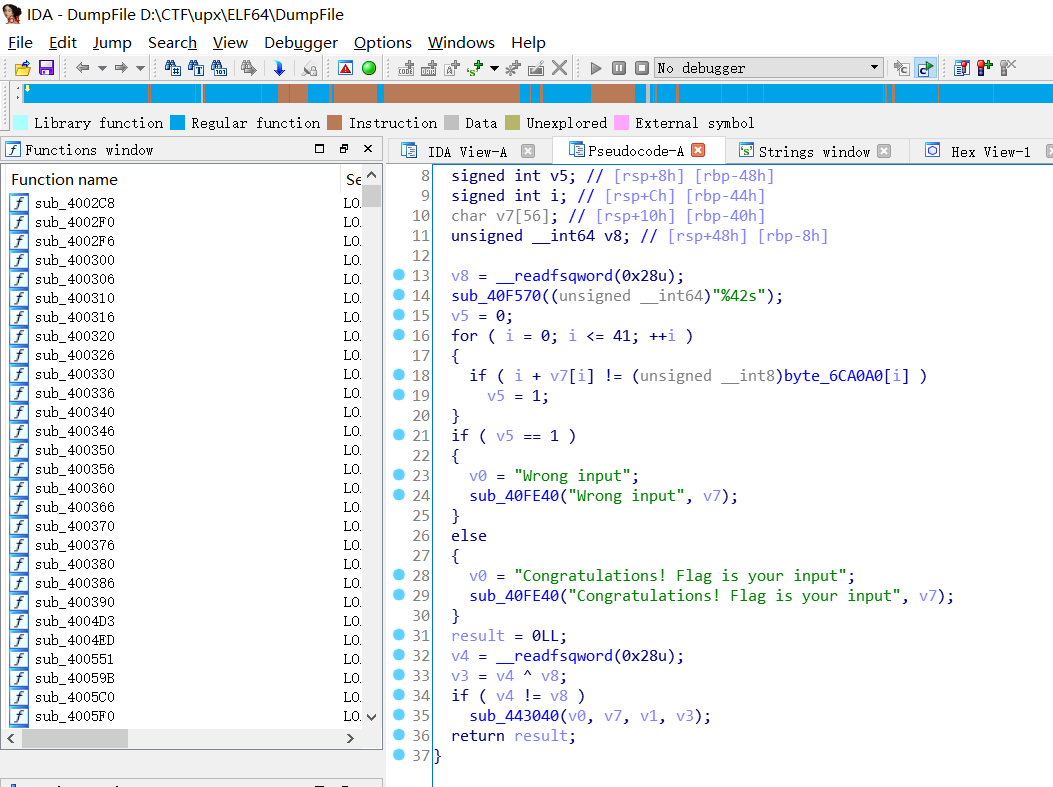Toggle breakpoint dot on line 13
Viewport: 1053px width, 787px height.
399,275
